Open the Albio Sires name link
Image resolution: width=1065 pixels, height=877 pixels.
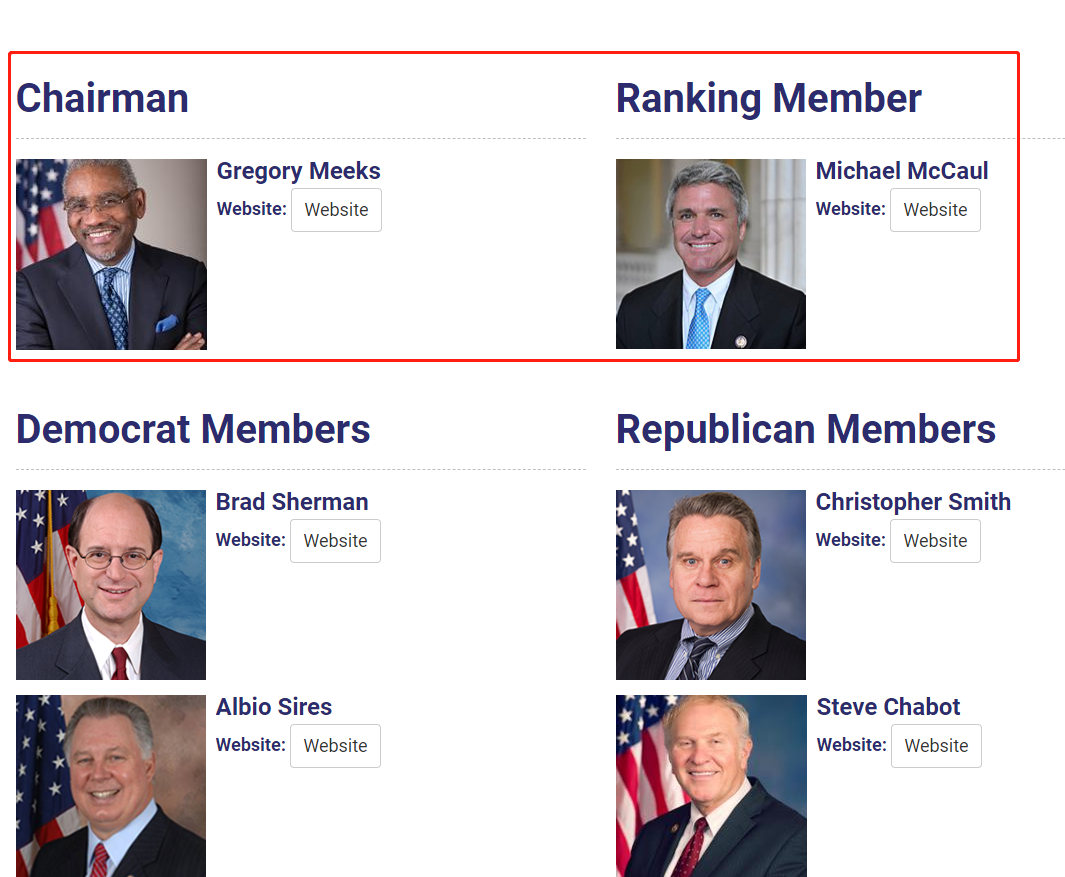click(x=274, y=707)
